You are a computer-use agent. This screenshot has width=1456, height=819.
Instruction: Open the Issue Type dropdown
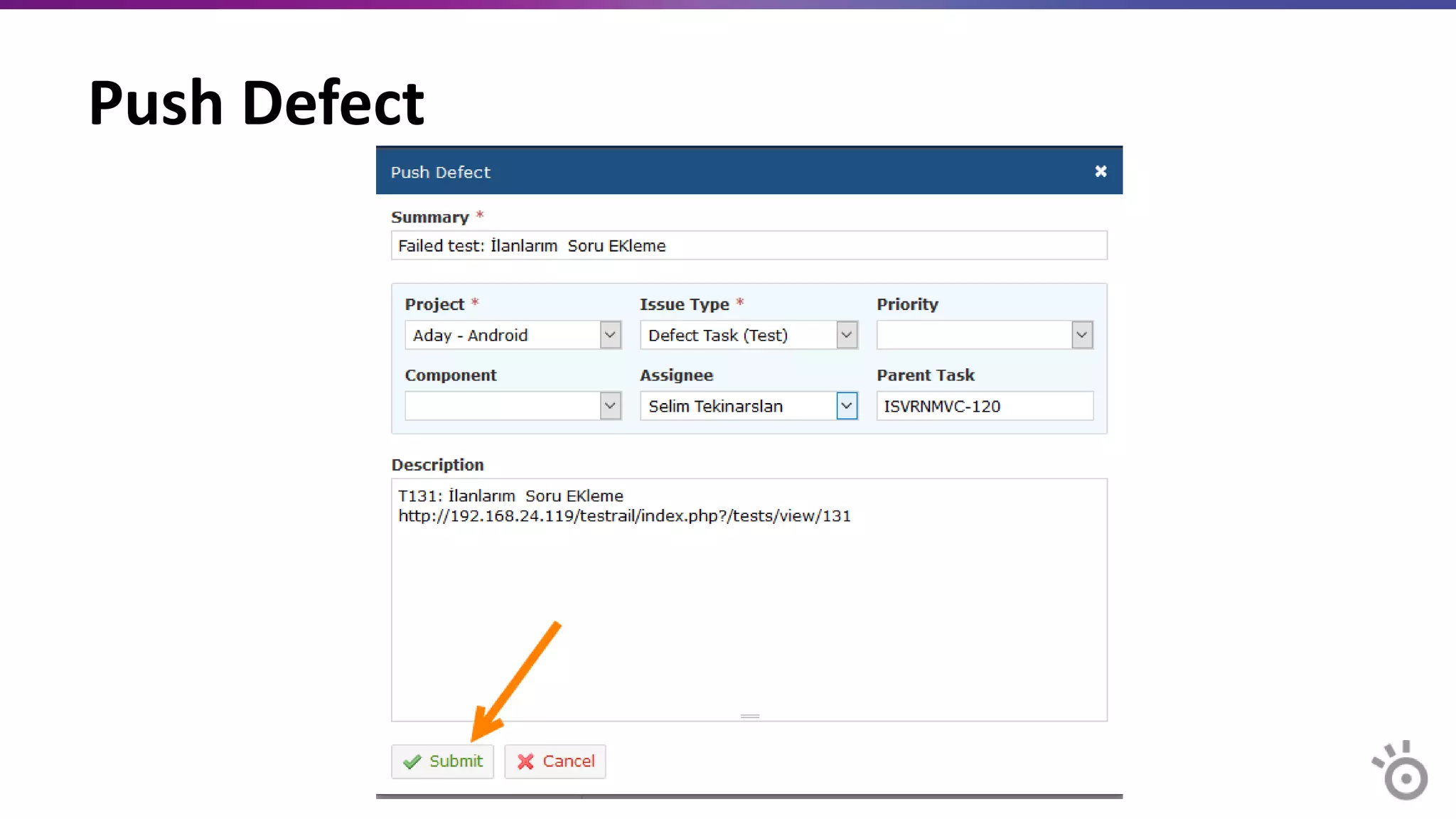pos(749,335)
